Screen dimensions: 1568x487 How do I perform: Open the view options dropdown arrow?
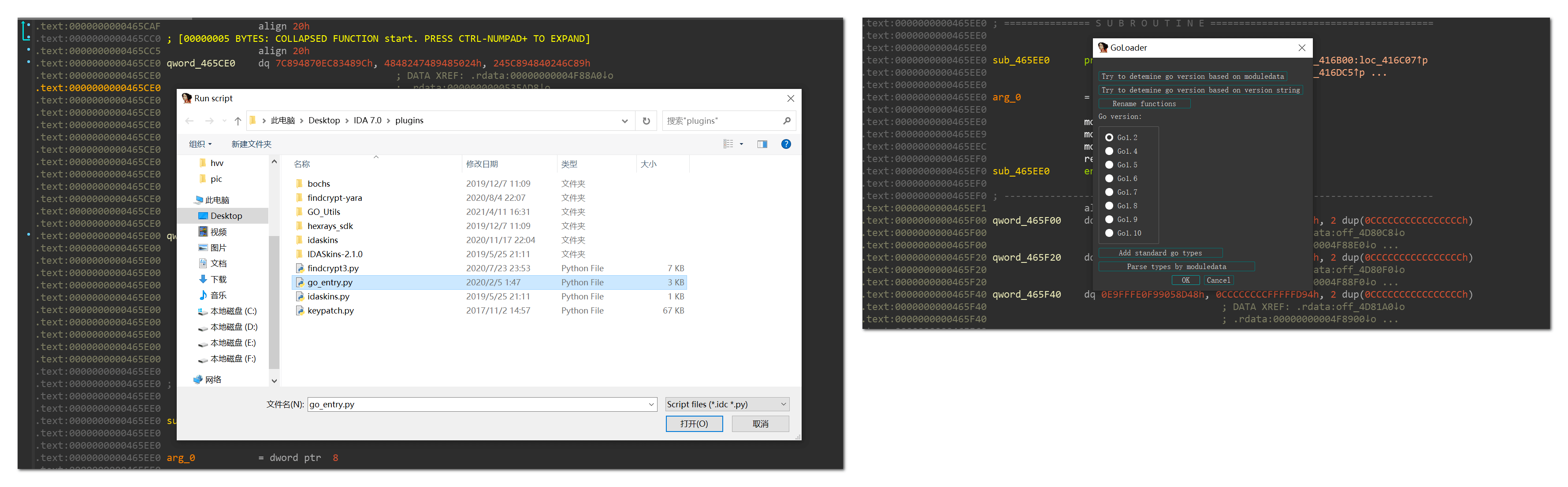741,144
